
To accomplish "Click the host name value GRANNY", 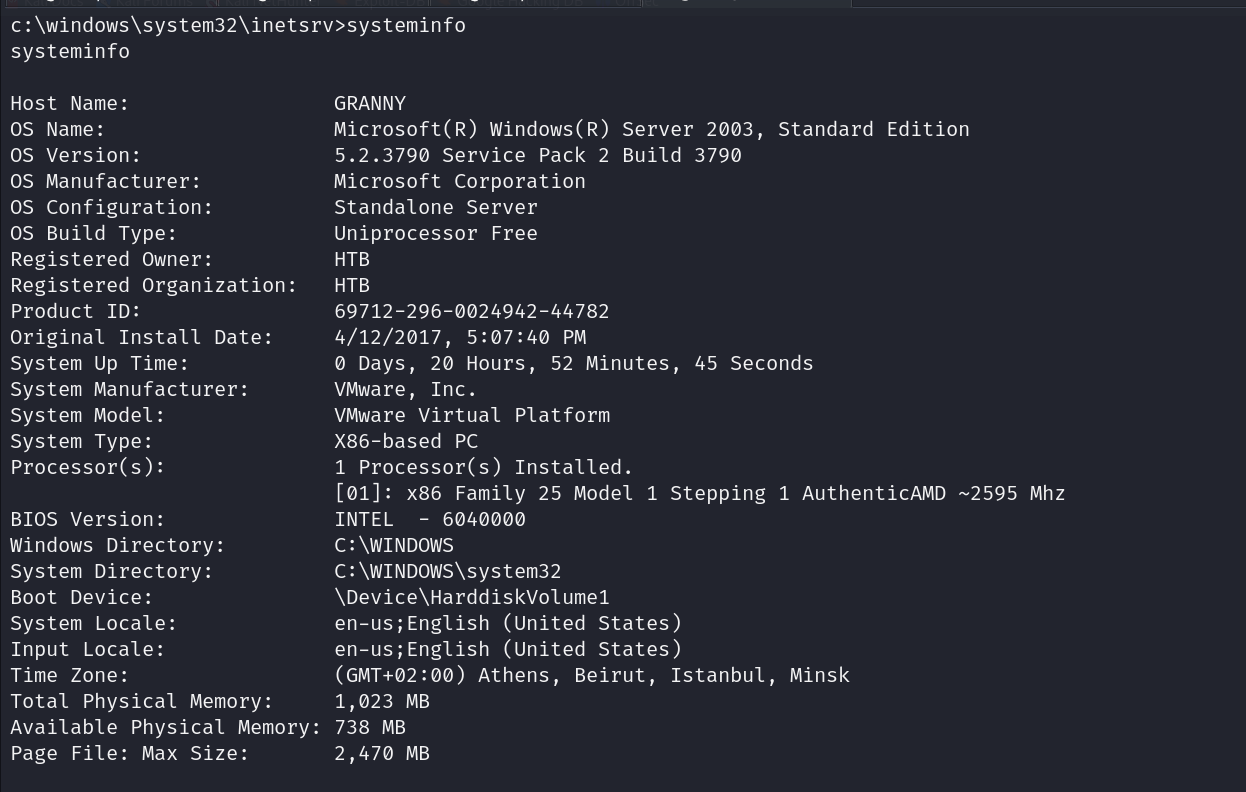I will coord(370,103).
